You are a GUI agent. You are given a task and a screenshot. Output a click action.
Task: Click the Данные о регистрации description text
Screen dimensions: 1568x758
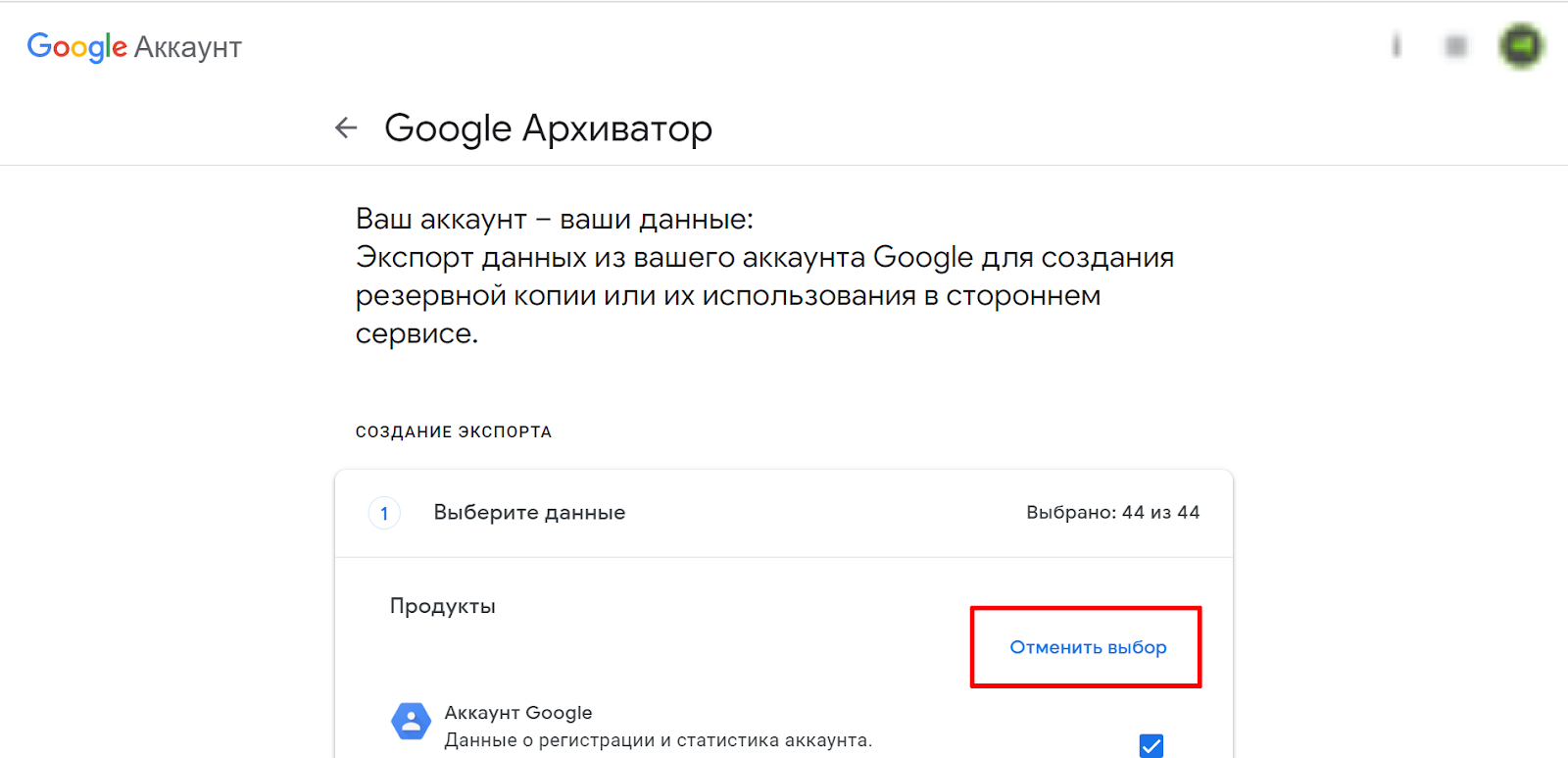(x=658, y=740)
